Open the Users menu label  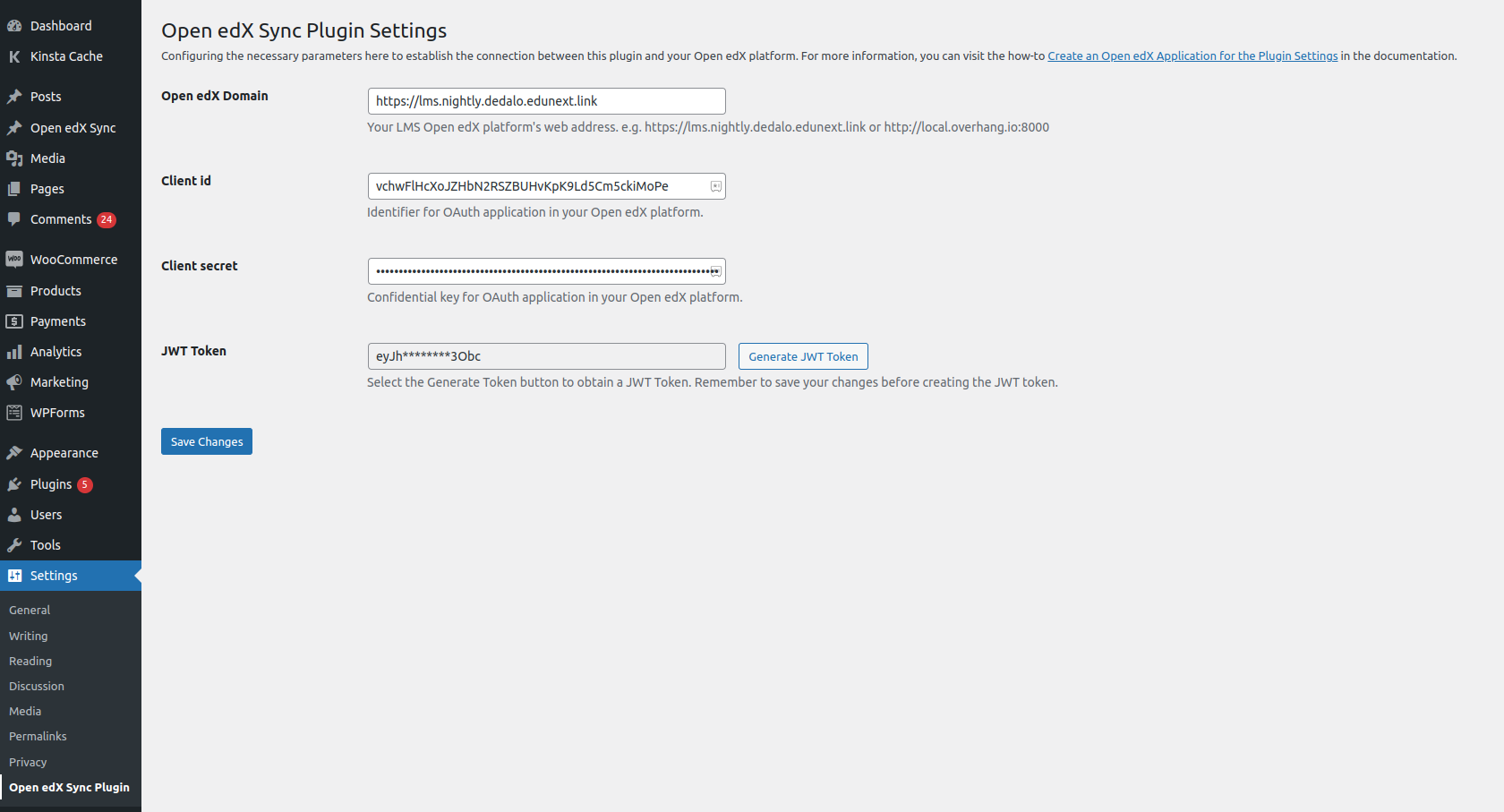click(46, 515)
